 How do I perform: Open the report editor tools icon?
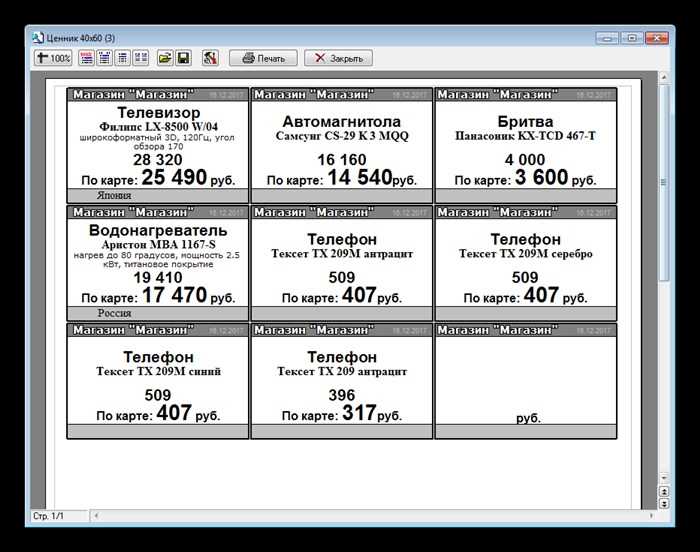(x=210, y=58)
